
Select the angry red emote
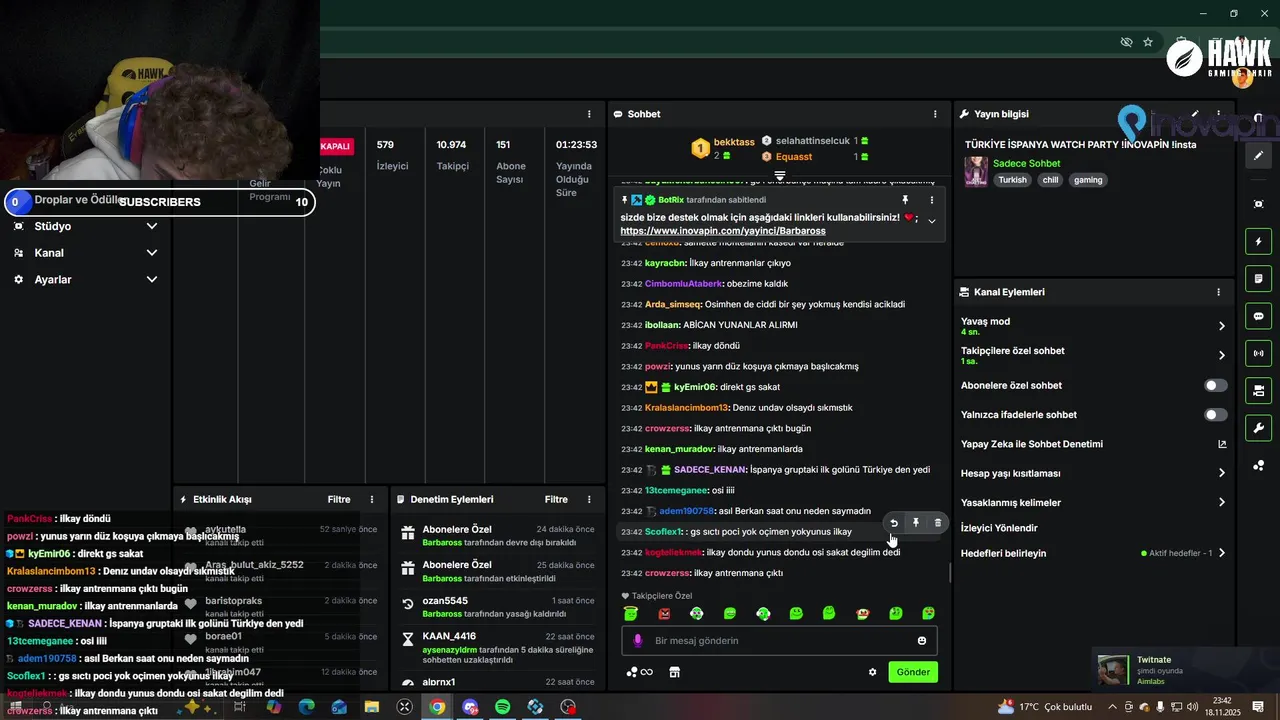tap(664, 613)
